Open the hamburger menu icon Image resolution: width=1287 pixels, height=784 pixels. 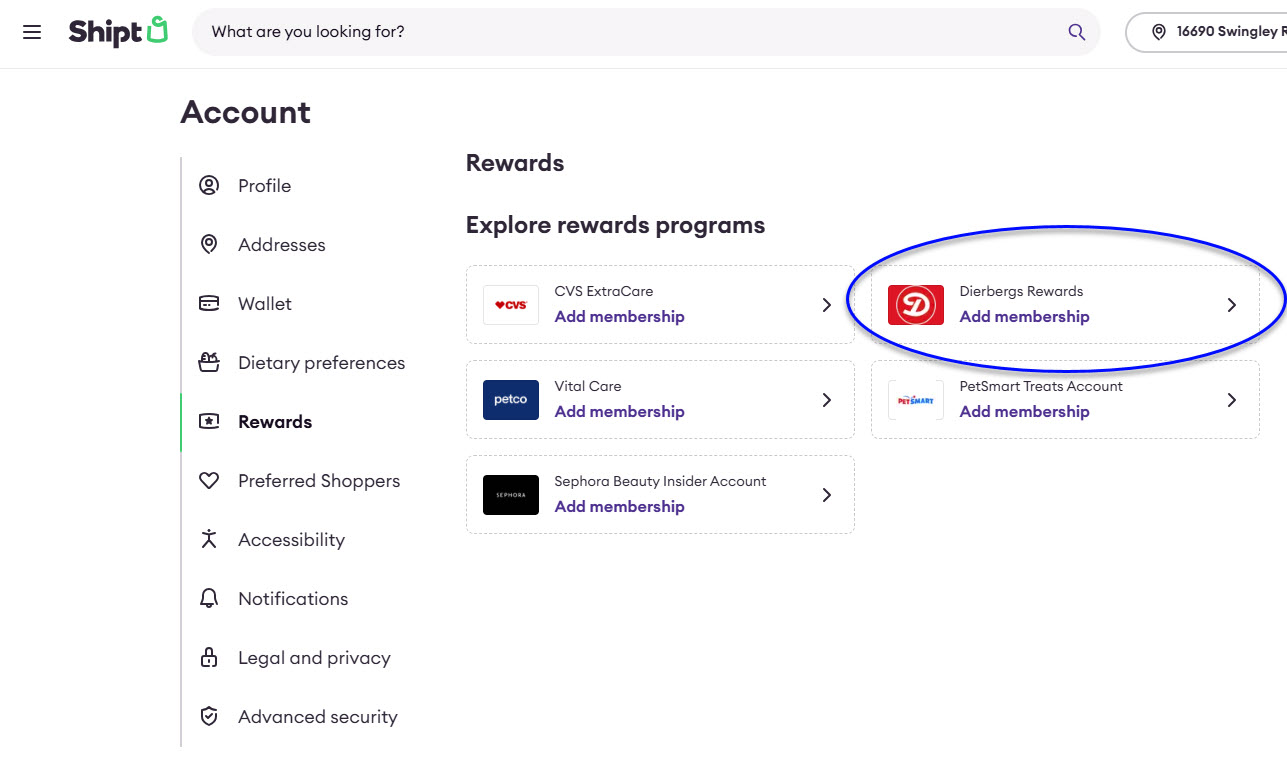(x=32, y=32)
